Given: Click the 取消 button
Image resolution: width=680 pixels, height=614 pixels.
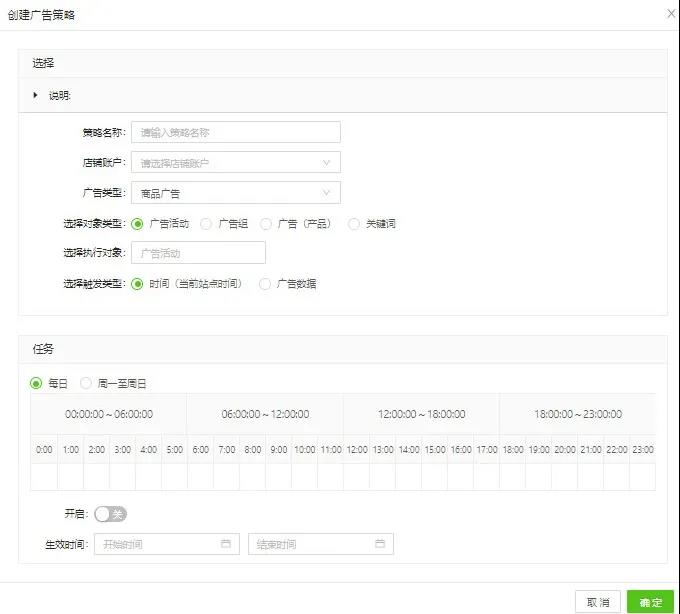Looking at the screenshot, I should 597,602.
